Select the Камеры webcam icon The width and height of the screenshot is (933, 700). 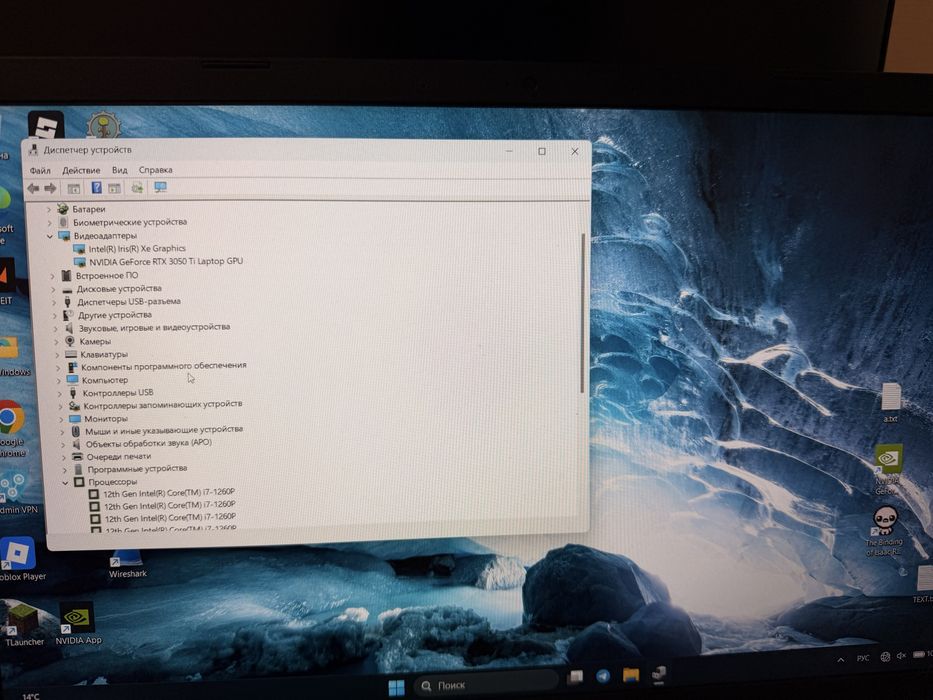(70, 341)
